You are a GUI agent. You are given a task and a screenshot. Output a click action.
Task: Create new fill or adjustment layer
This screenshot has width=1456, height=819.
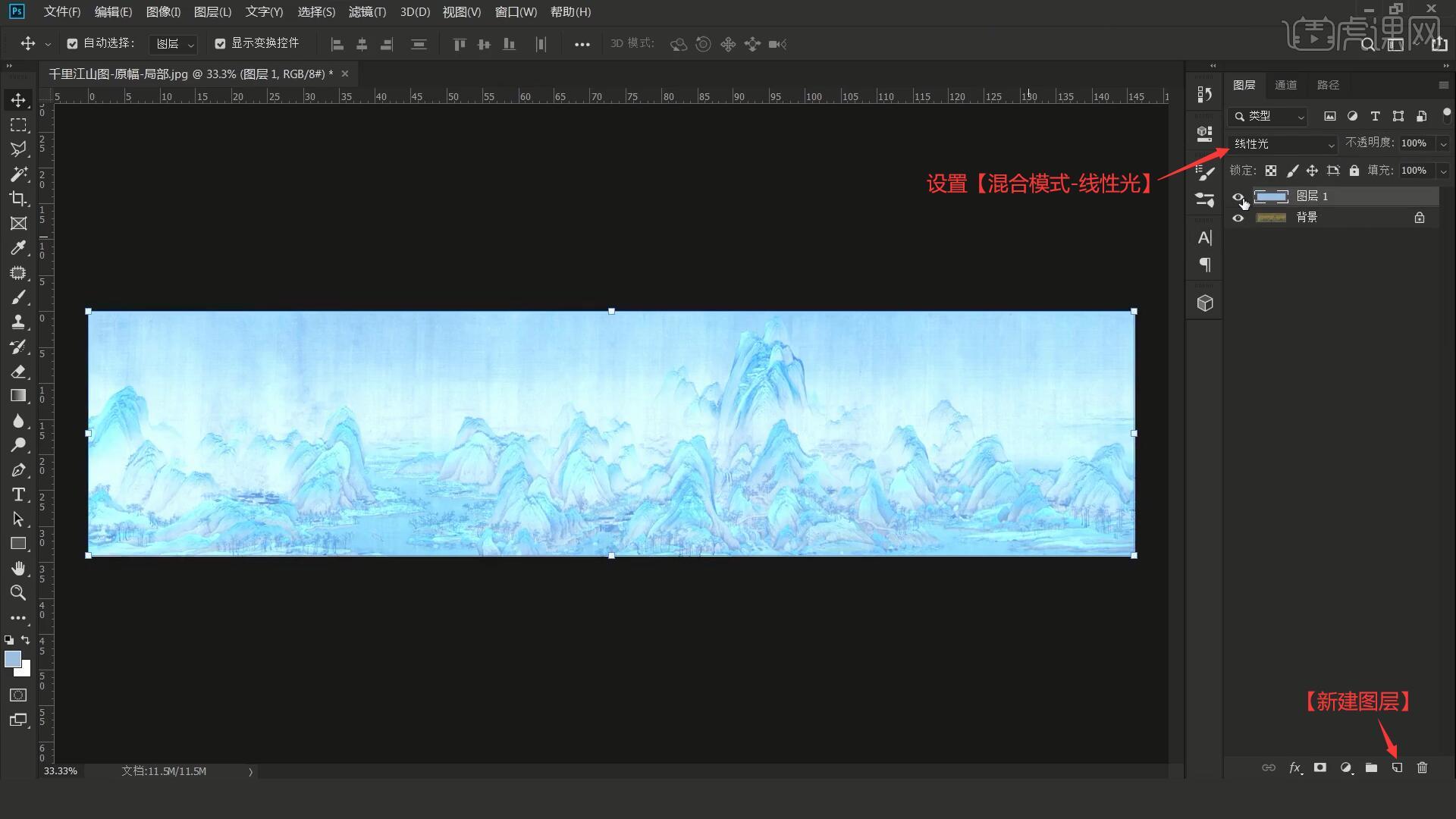coord(1346,767)
